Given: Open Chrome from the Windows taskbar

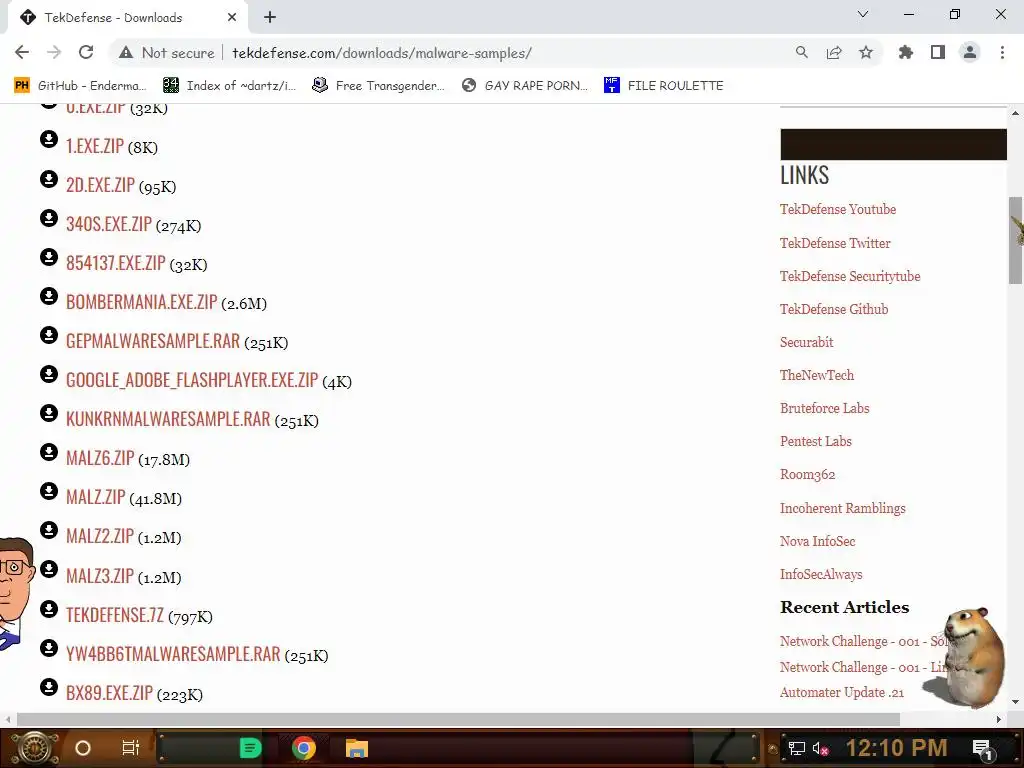Looking at the screenshot, I should [304, 748].
